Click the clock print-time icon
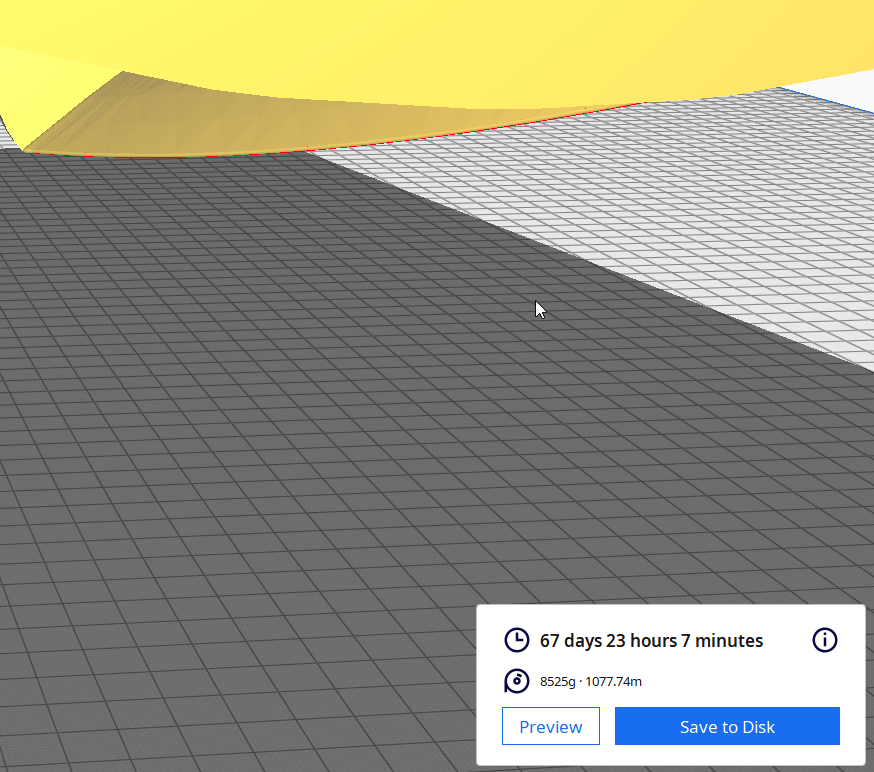 [517, 640]
